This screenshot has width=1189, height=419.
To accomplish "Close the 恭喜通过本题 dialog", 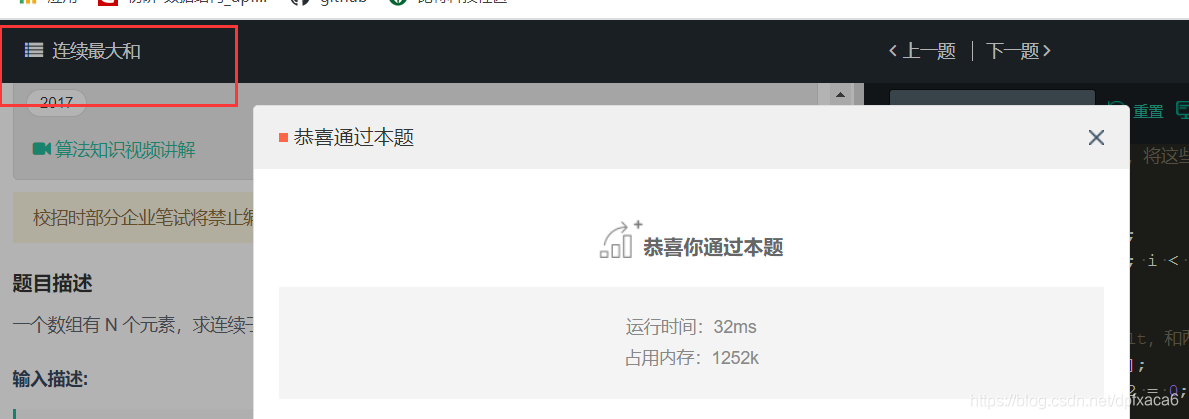I will pyautogui.click(x=1096, y=137).
